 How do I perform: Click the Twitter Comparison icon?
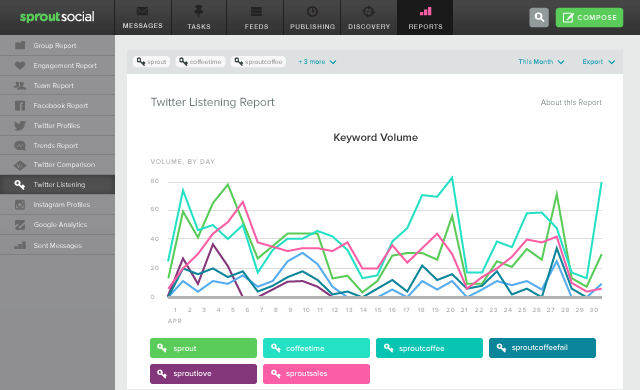tap(20, 165)
